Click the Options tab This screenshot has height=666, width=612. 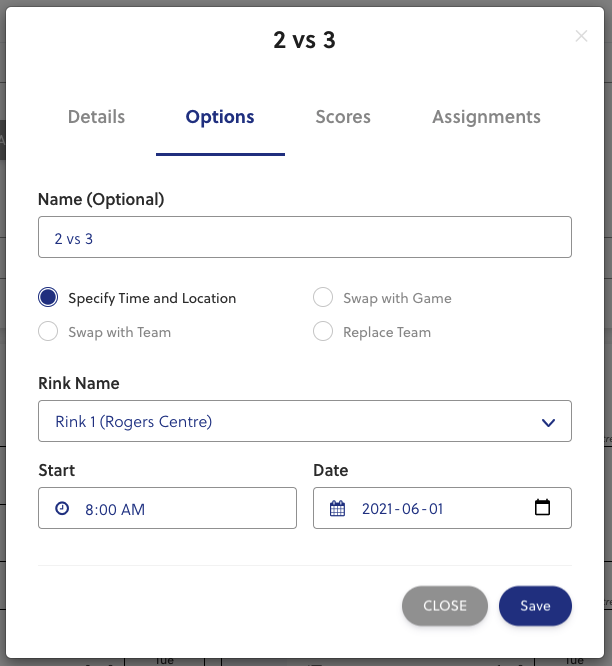coord(220,117)
